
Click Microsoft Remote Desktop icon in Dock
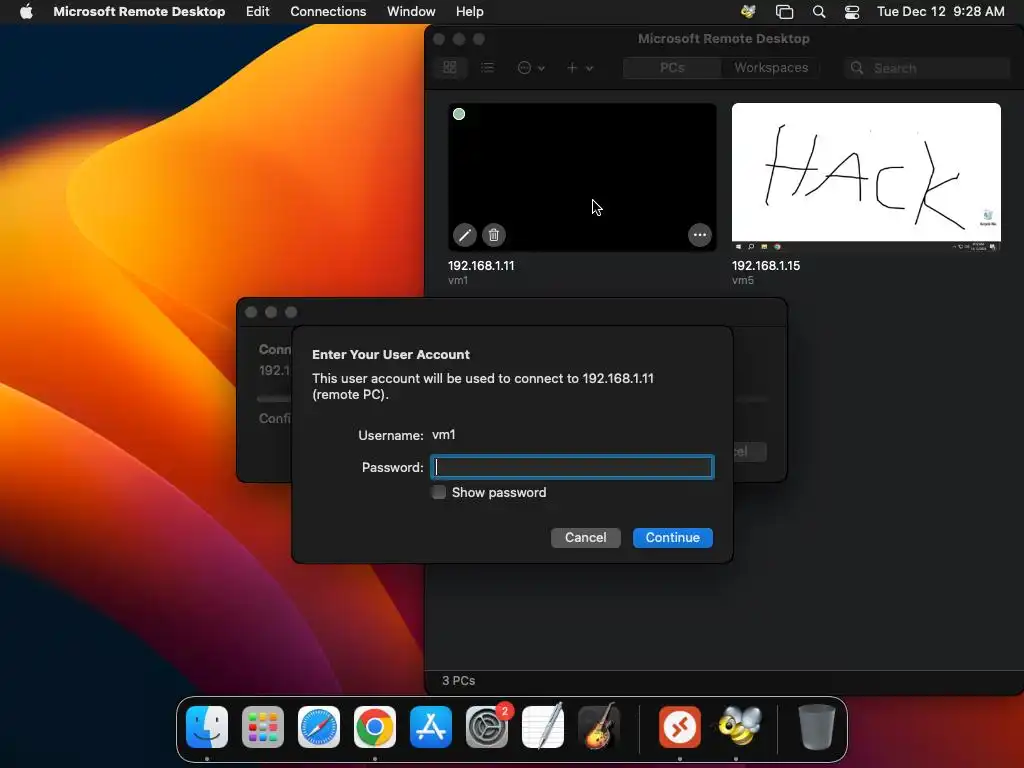(680, 726)
